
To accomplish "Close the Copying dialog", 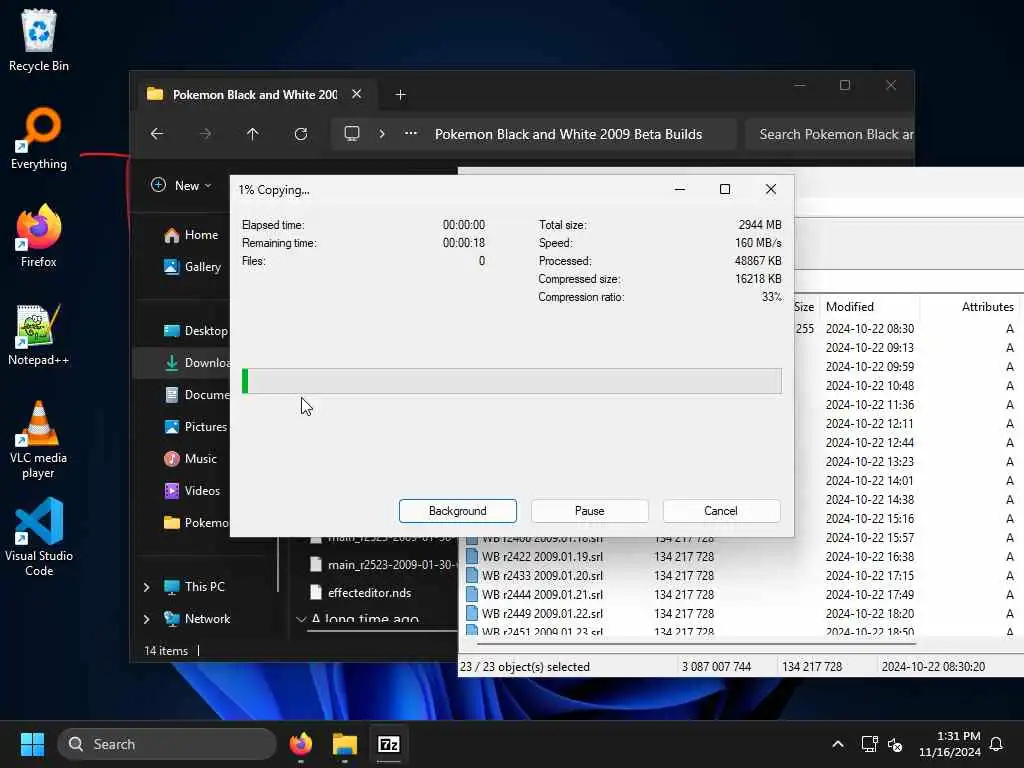I will [x=771, y=189].
